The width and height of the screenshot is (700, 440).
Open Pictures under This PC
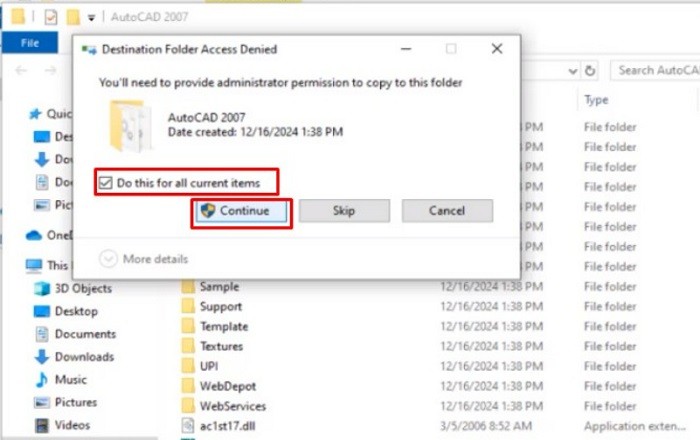[x=66, y=402]
